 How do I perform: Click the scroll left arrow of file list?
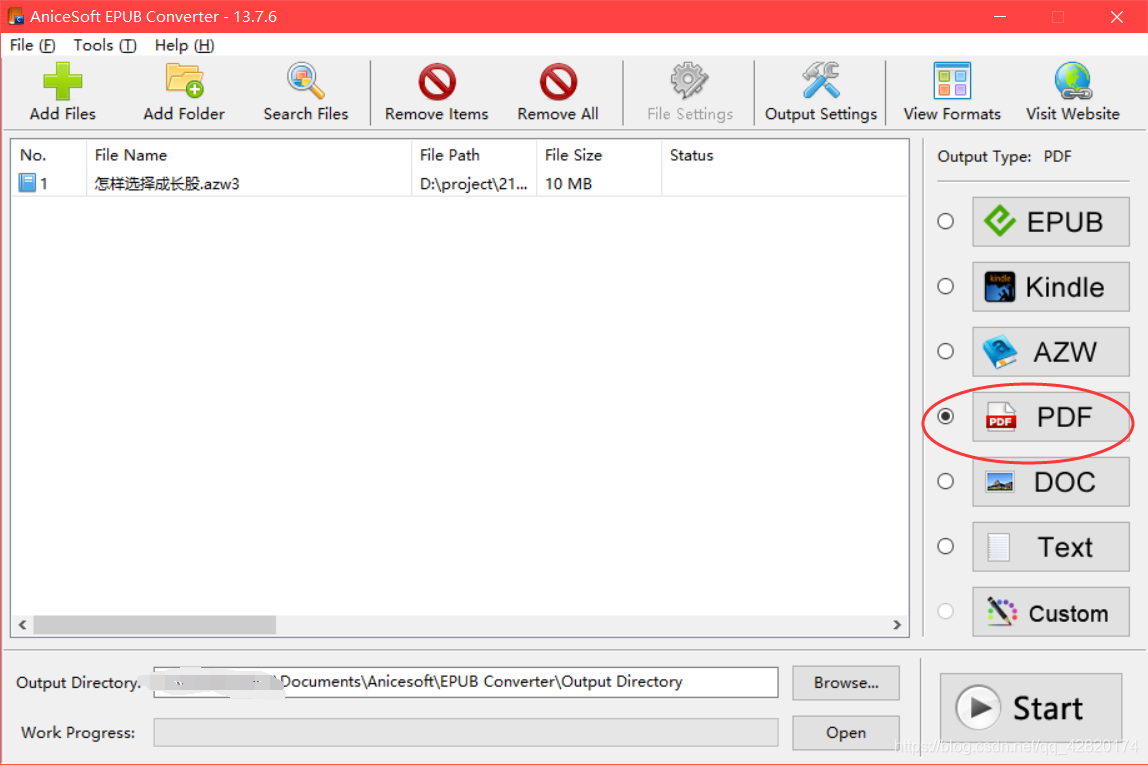(x=23, y=624)
